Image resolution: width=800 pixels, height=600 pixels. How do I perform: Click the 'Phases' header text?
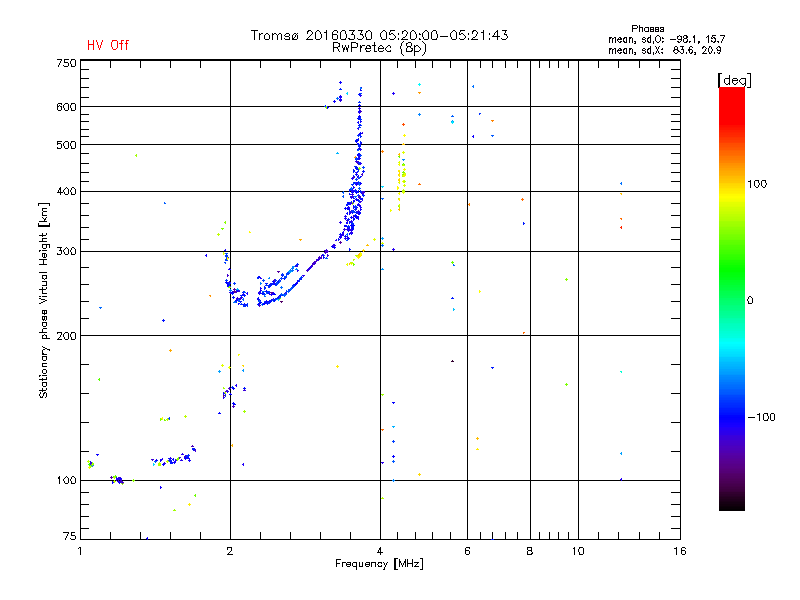647,29
